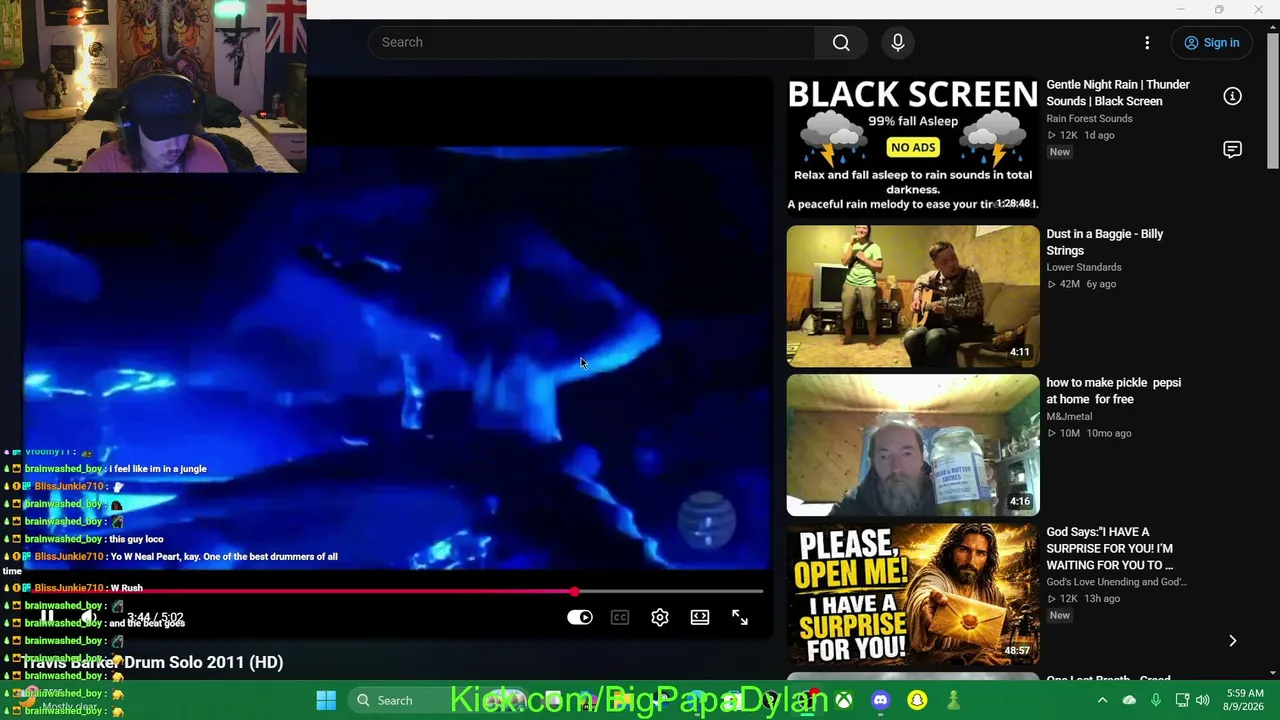Open the pickle pepsi video thumbnail
1280x720 pixels.
pyautogui.click(x=913, y=445)
